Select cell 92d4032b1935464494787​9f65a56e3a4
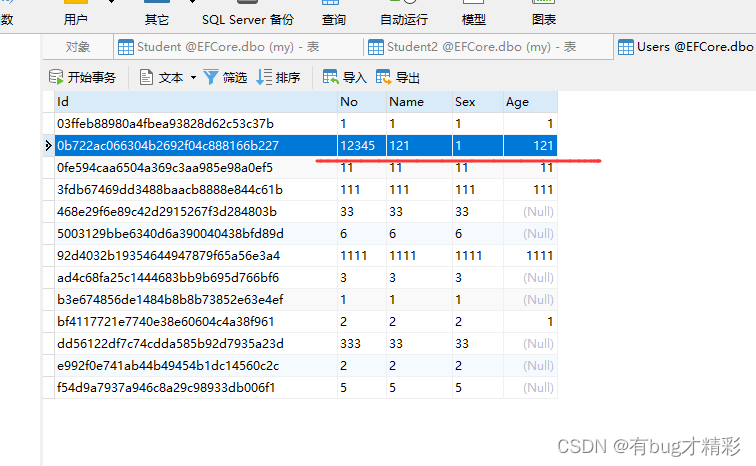 [x=196, y=256]
